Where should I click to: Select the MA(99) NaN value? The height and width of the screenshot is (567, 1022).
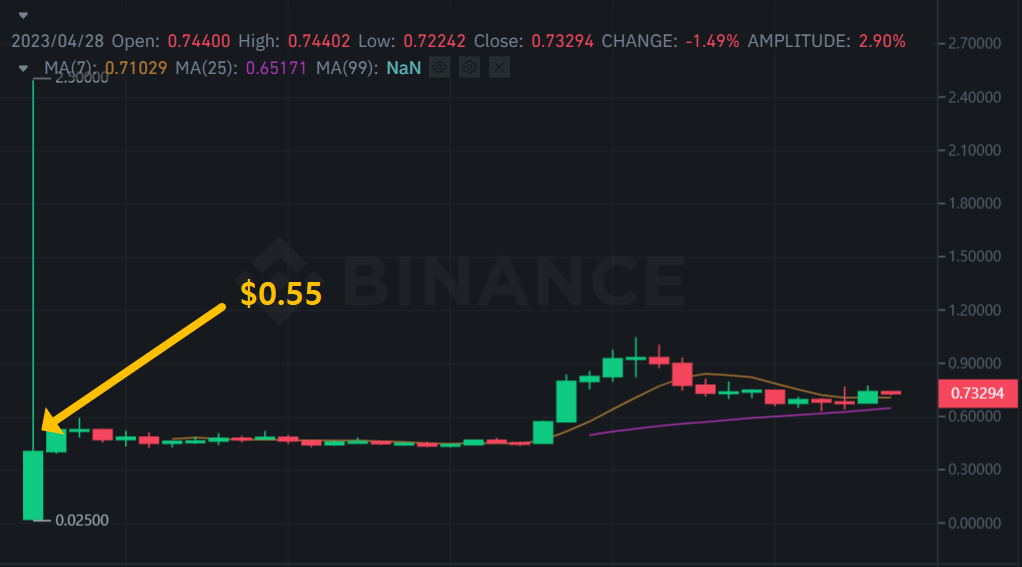[x=403, y=68]
